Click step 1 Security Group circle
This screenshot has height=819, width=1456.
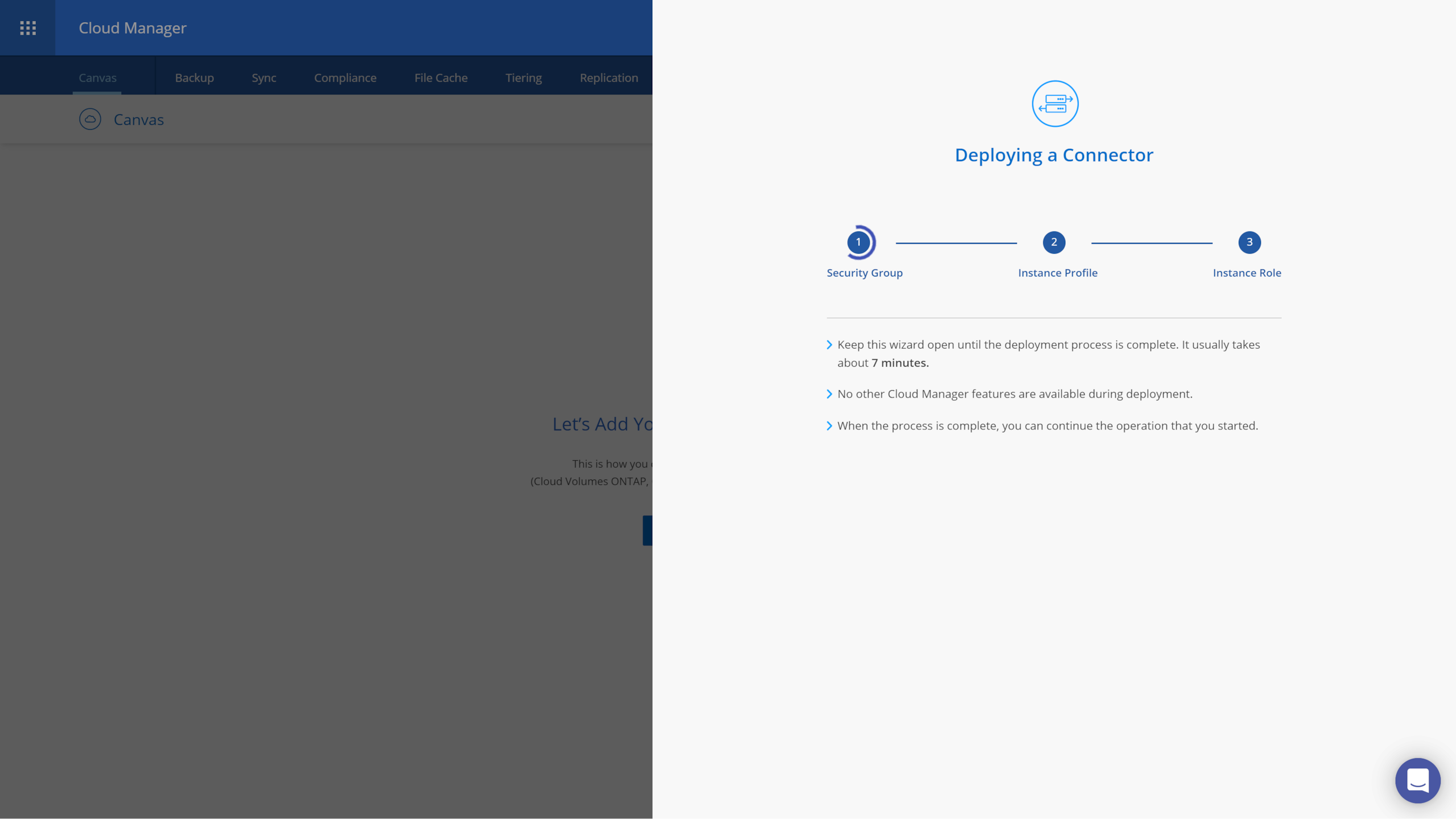[x=858, y=242]
